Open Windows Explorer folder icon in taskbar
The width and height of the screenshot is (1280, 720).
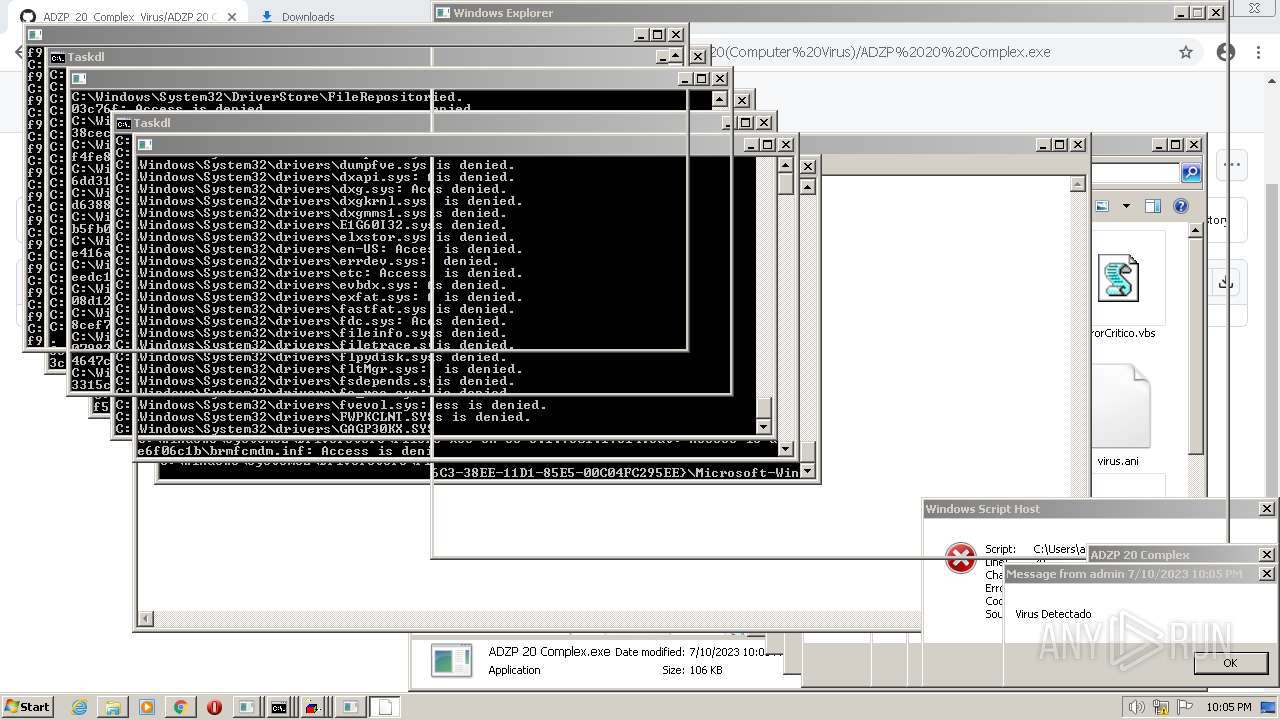click(113, 707)
